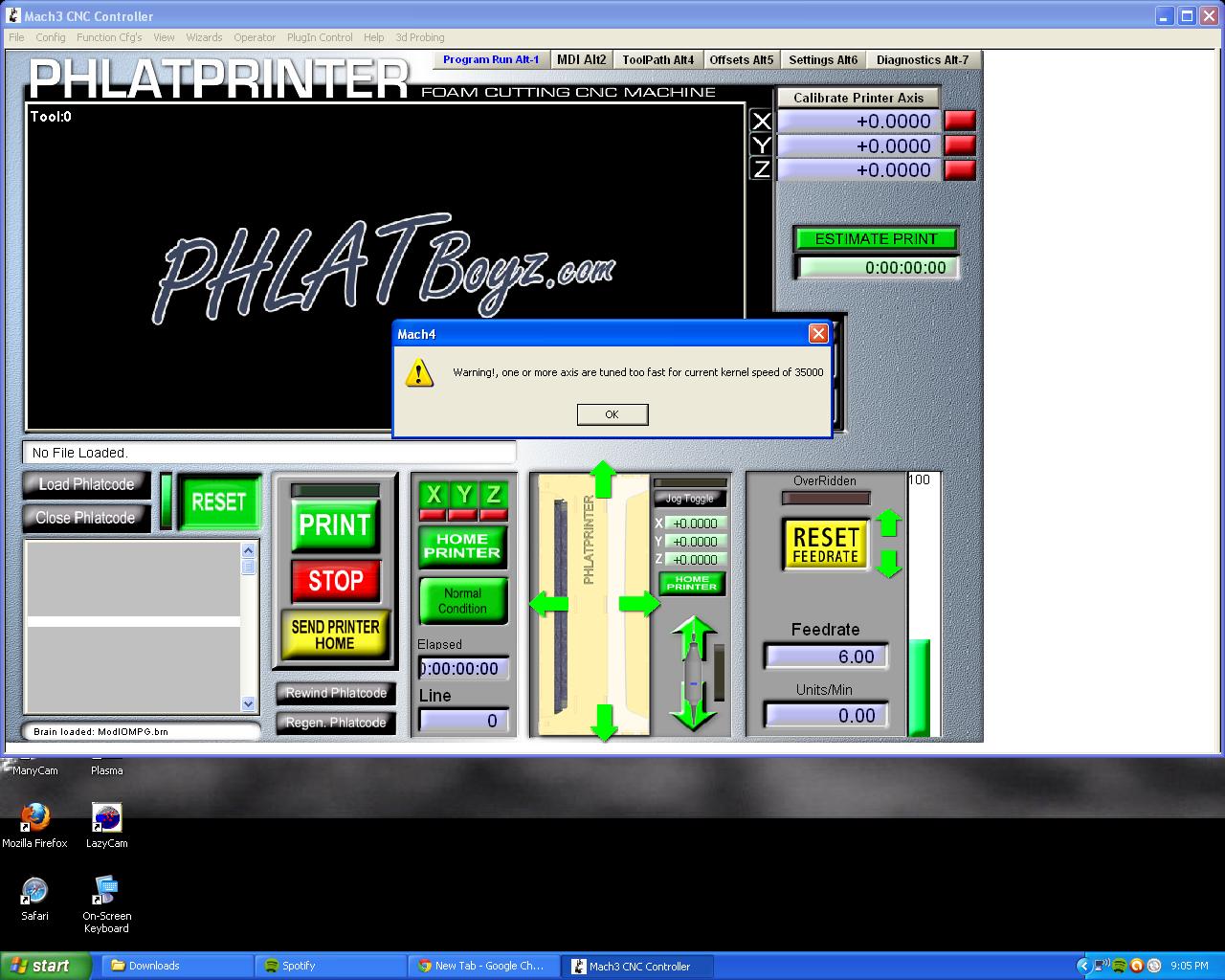Viewport: 1225px width, 980px height.
Task: Click the green feedrate override bar
Action: (919, 687)
